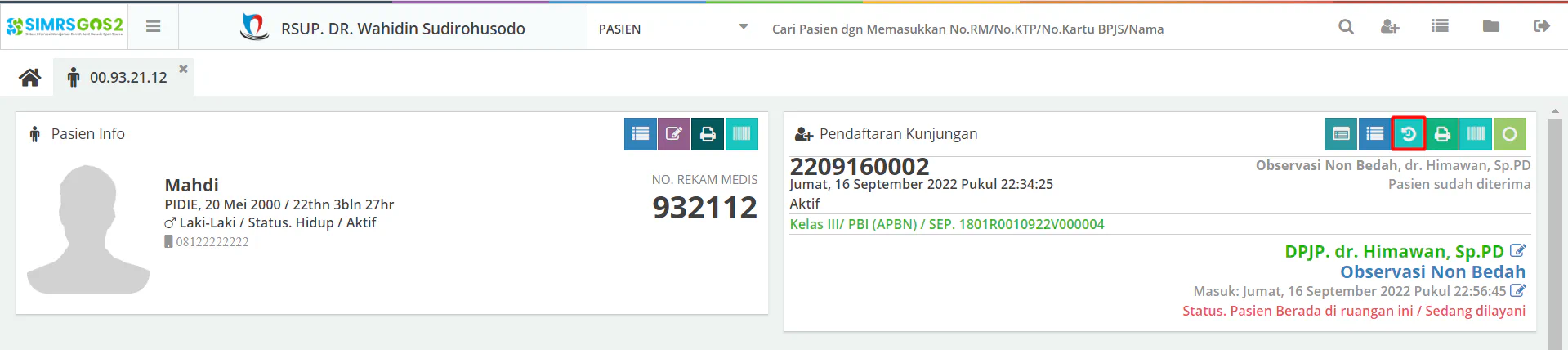Print patient info with dark teal printer icon

(x=708, y=134)
